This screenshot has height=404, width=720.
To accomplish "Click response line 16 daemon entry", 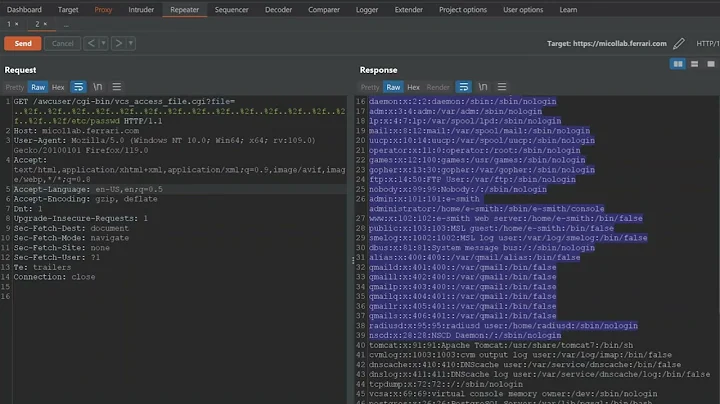I will click(x=462, y=101).
